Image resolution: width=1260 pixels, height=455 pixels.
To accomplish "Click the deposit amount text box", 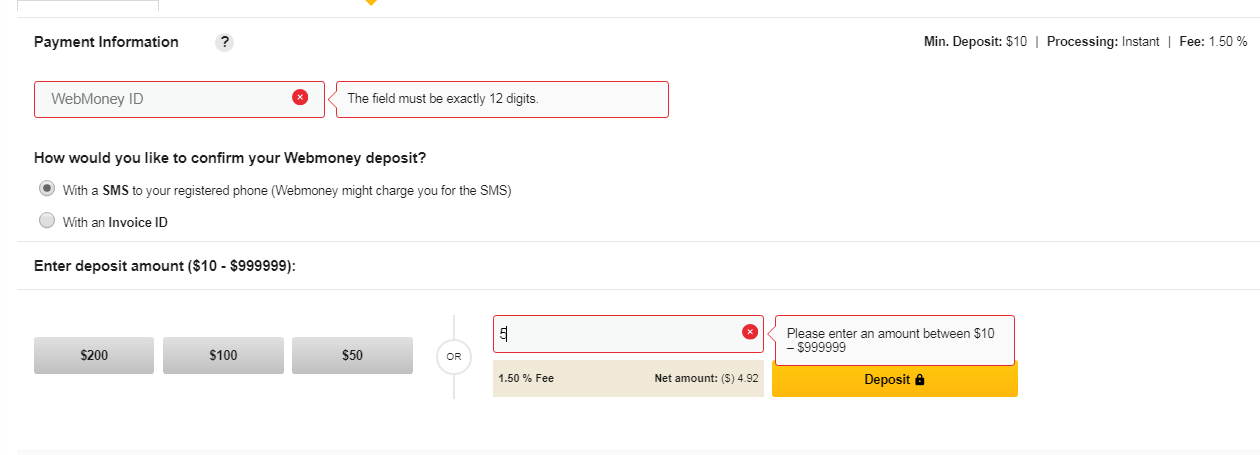I will [x=615, y=334].
